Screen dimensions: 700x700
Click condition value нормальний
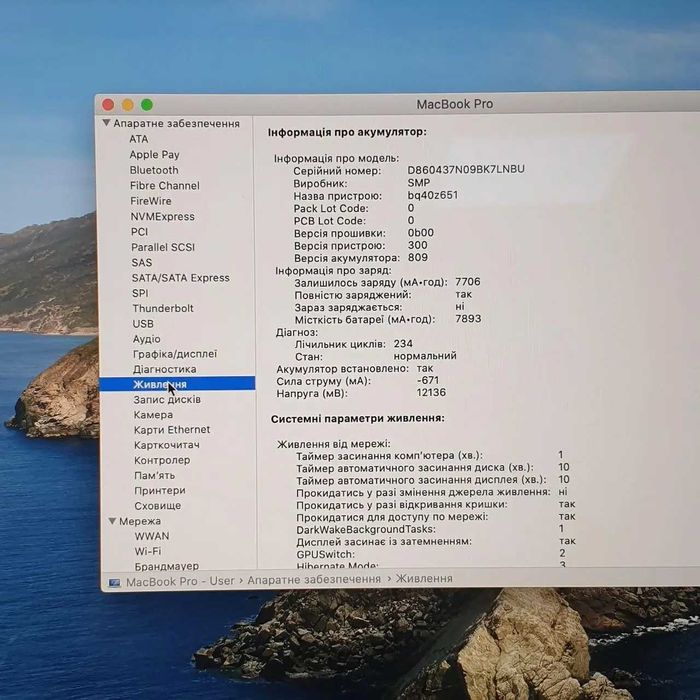[x=425, y=356]
